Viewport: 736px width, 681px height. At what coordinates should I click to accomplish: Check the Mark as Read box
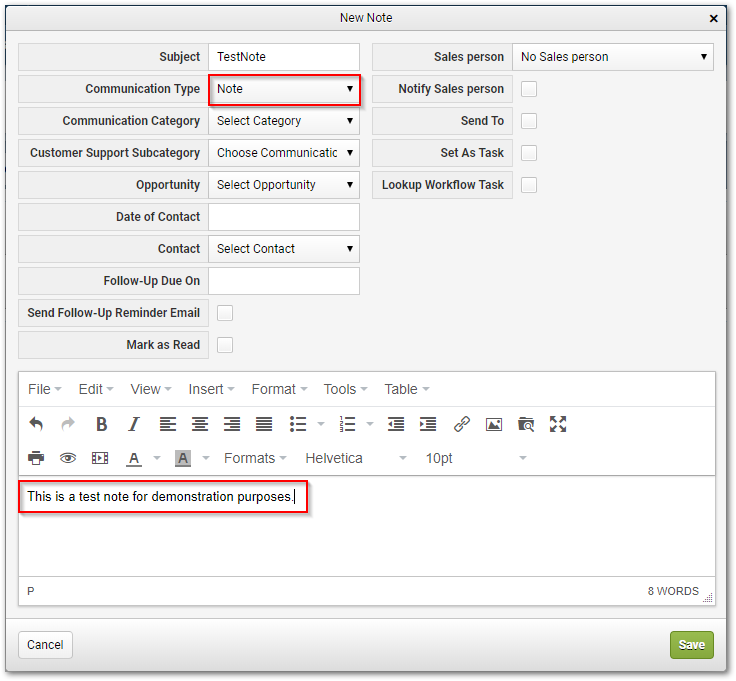225,344
